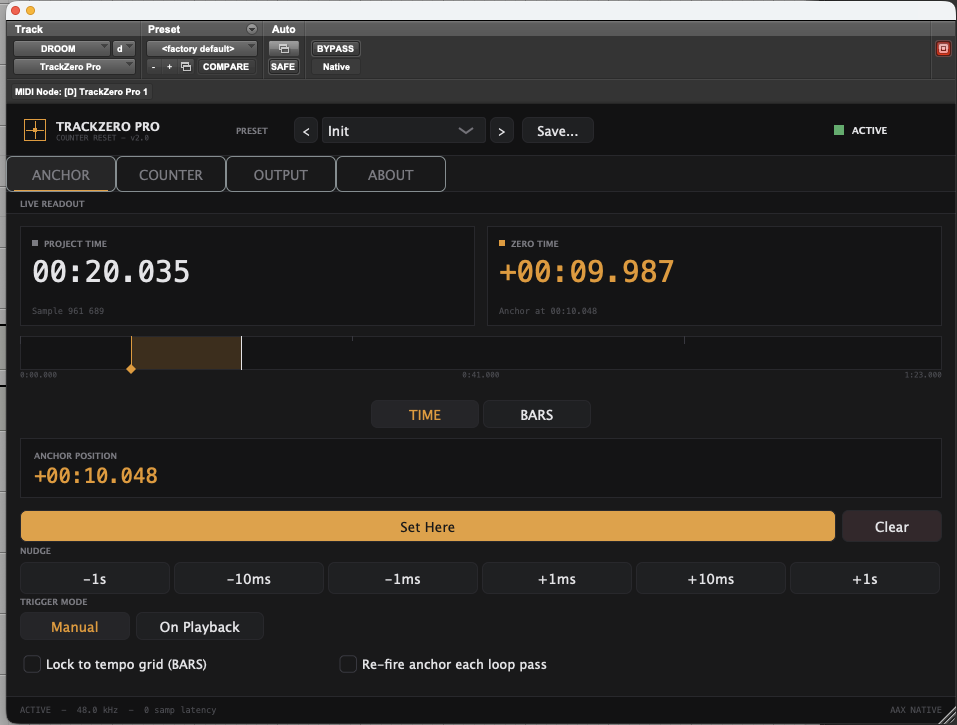
Task: Click the 48.0 kHz status bar text
Action: tap(97, 710)
